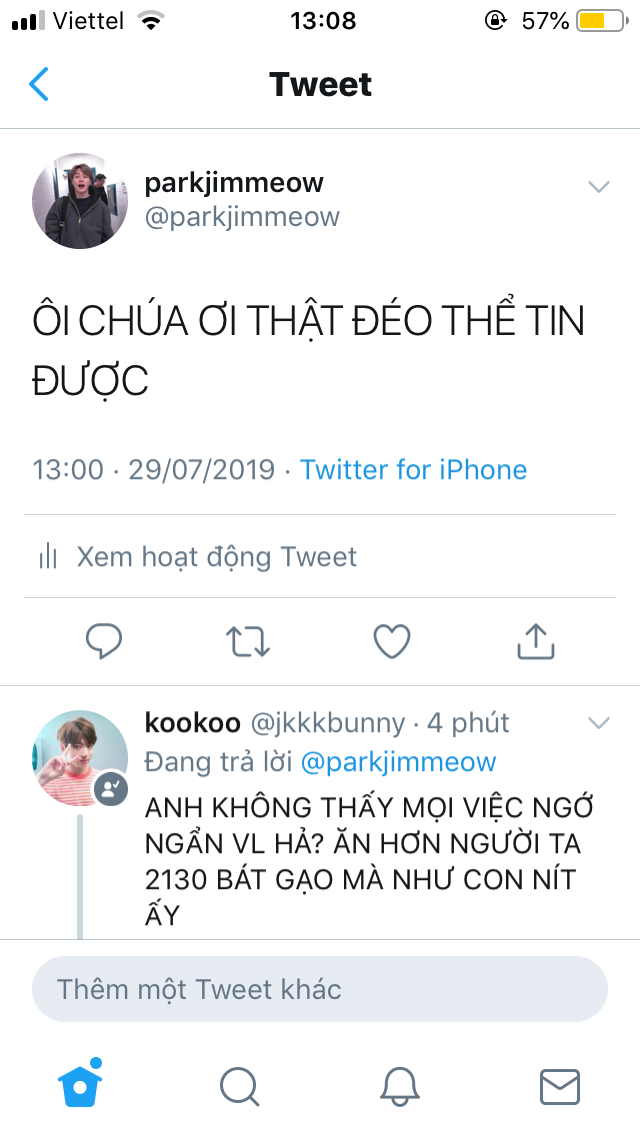Open notifications bell icon
The image size is (640, 1136).
(400, 1085)
